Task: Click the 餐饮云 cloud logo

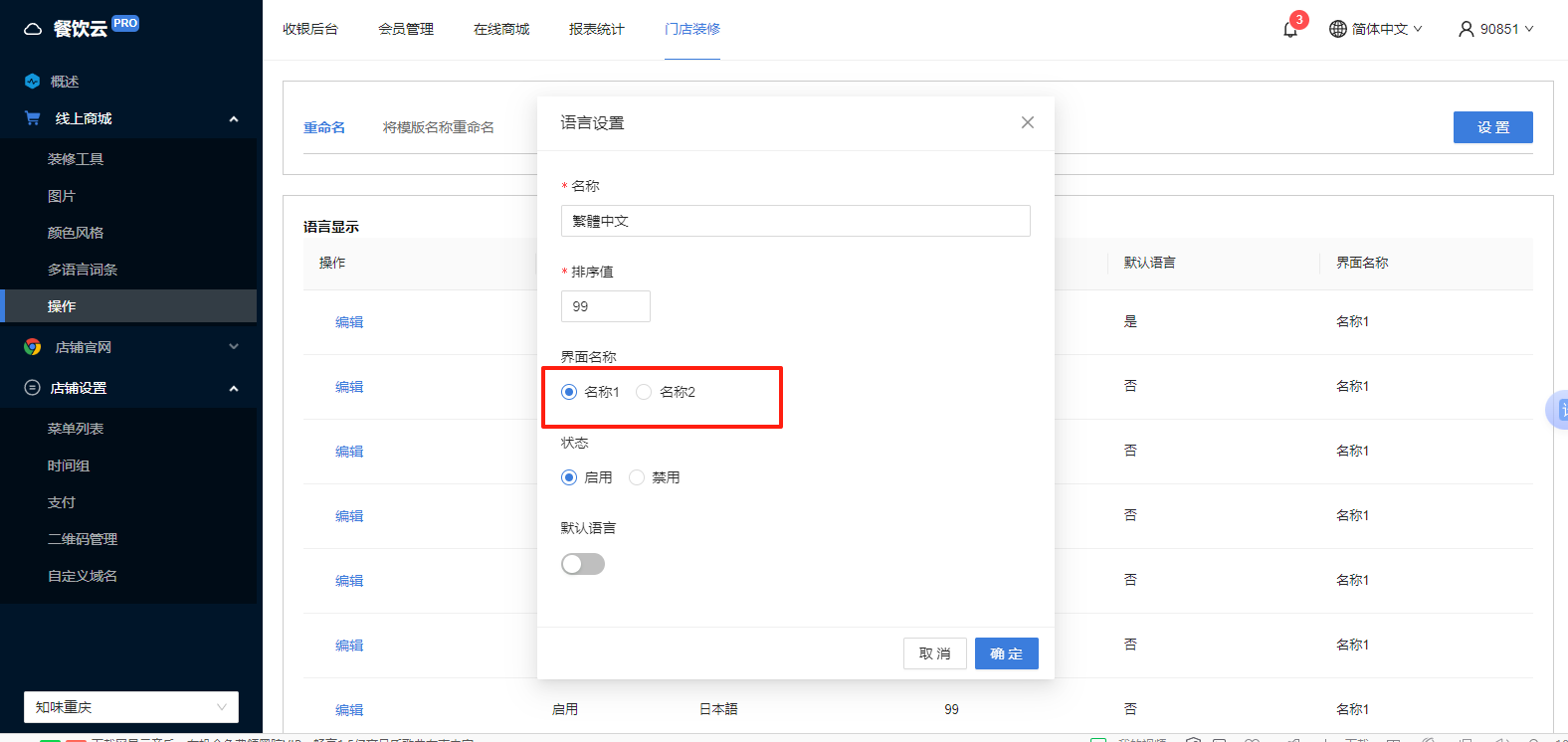Action: [33, 29]
